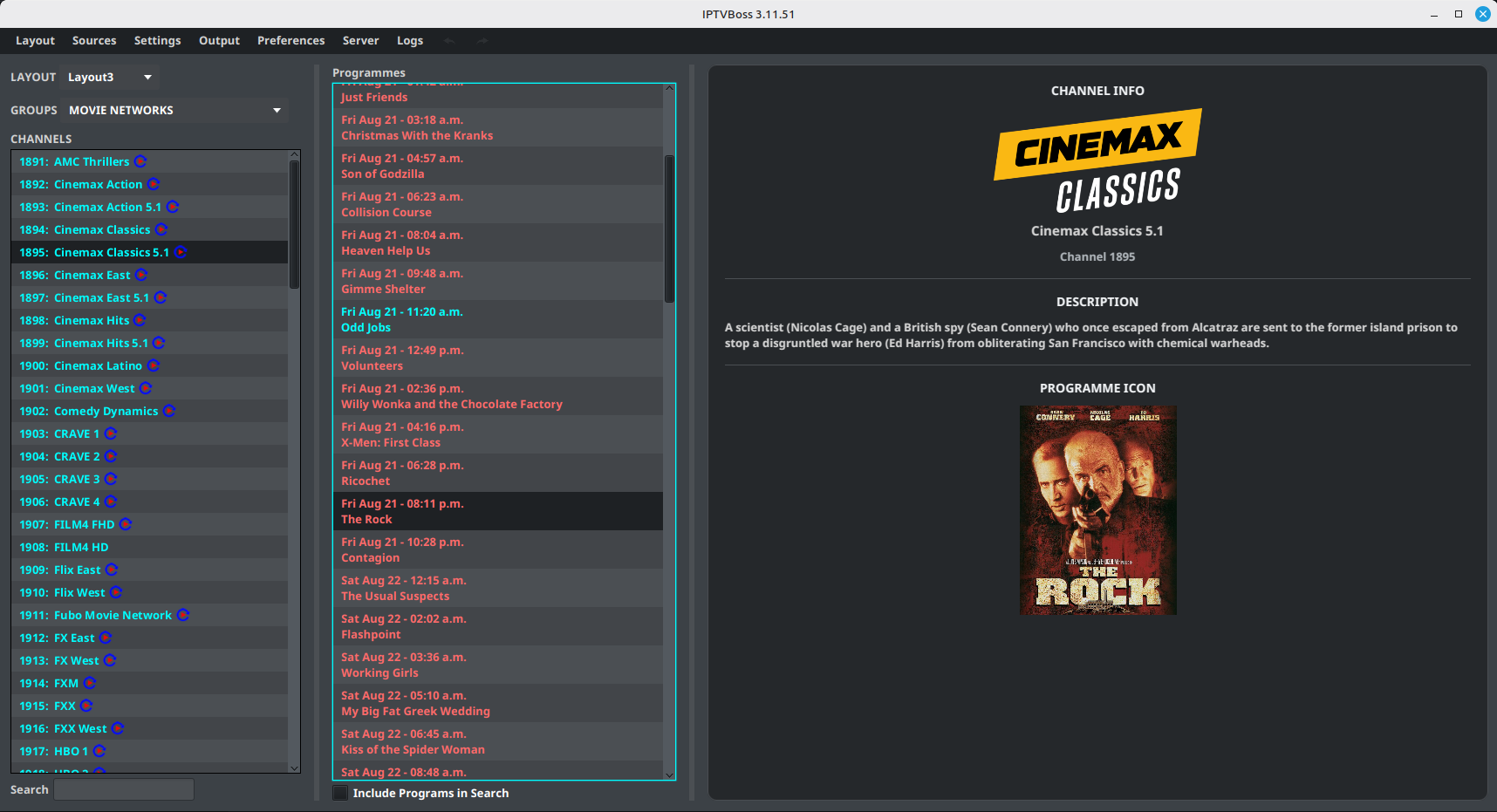This screenshot has width=1497, height=812.
Task: Click the catch-up icon beside Cinemax Latino
Action: [x=154, y=365]
